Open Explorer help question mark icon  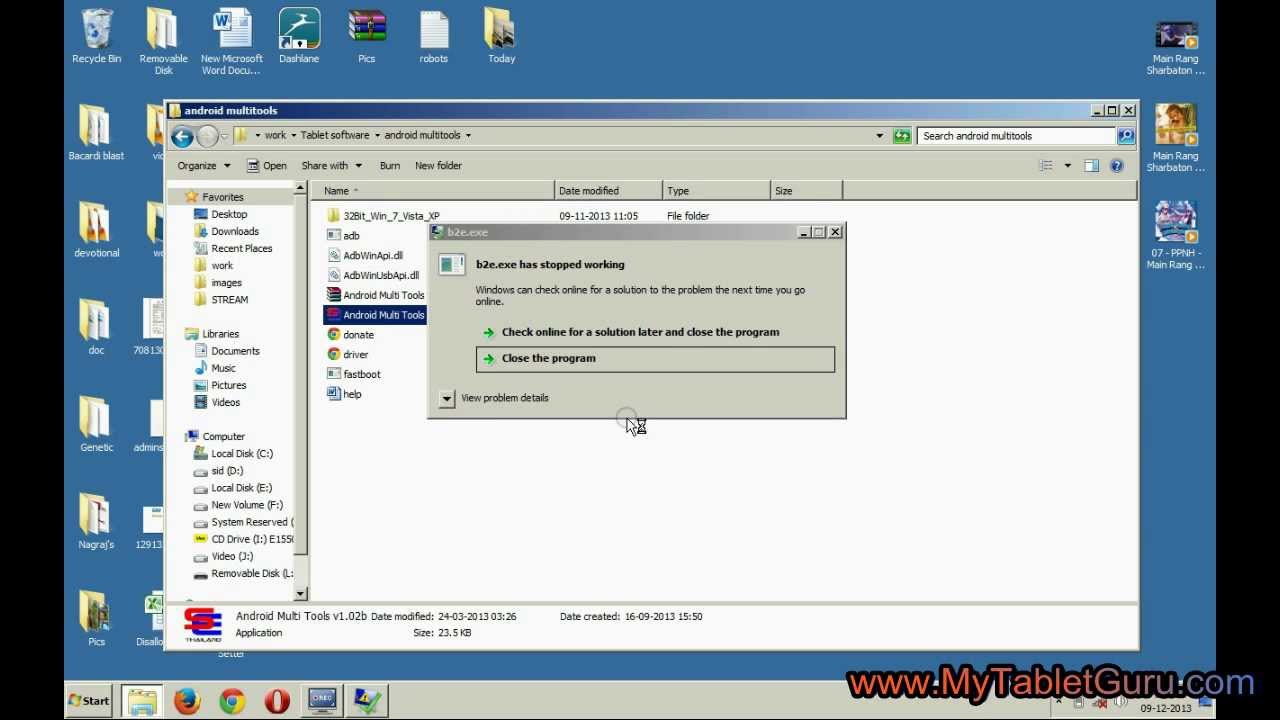[1117, 166]
